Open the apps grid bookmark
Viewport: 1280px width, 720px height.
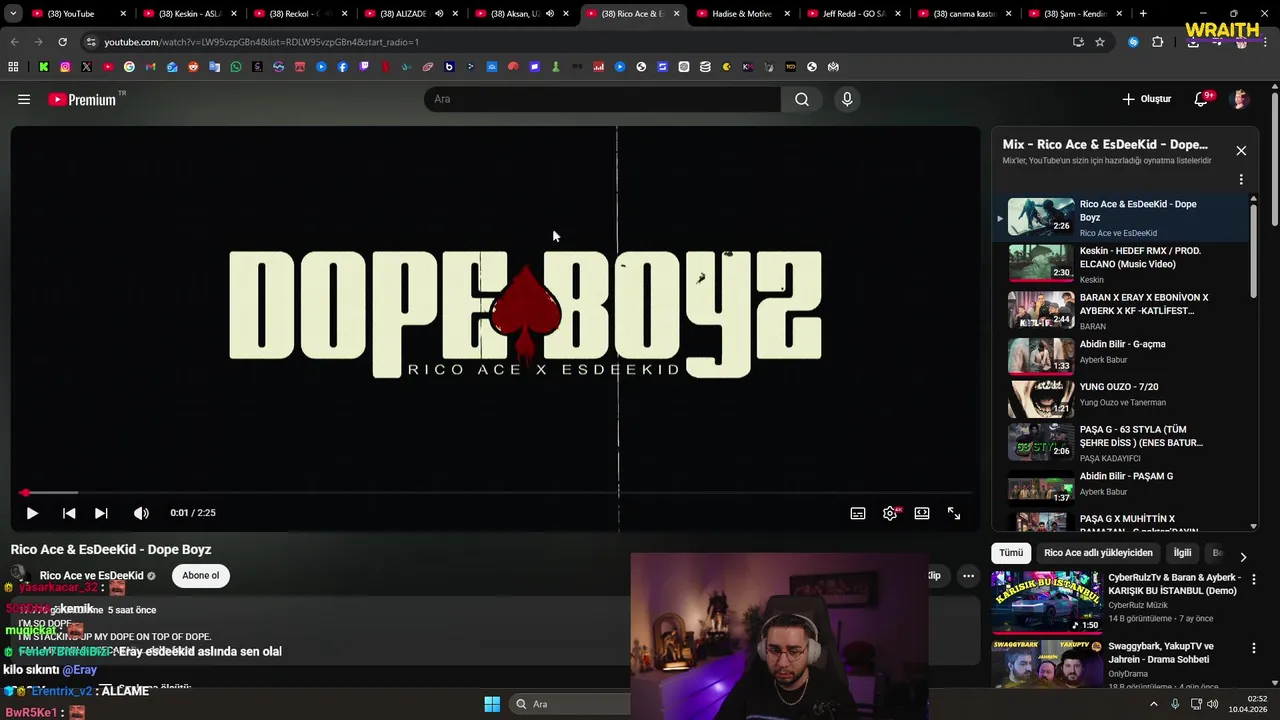click(x=13, y=67)
